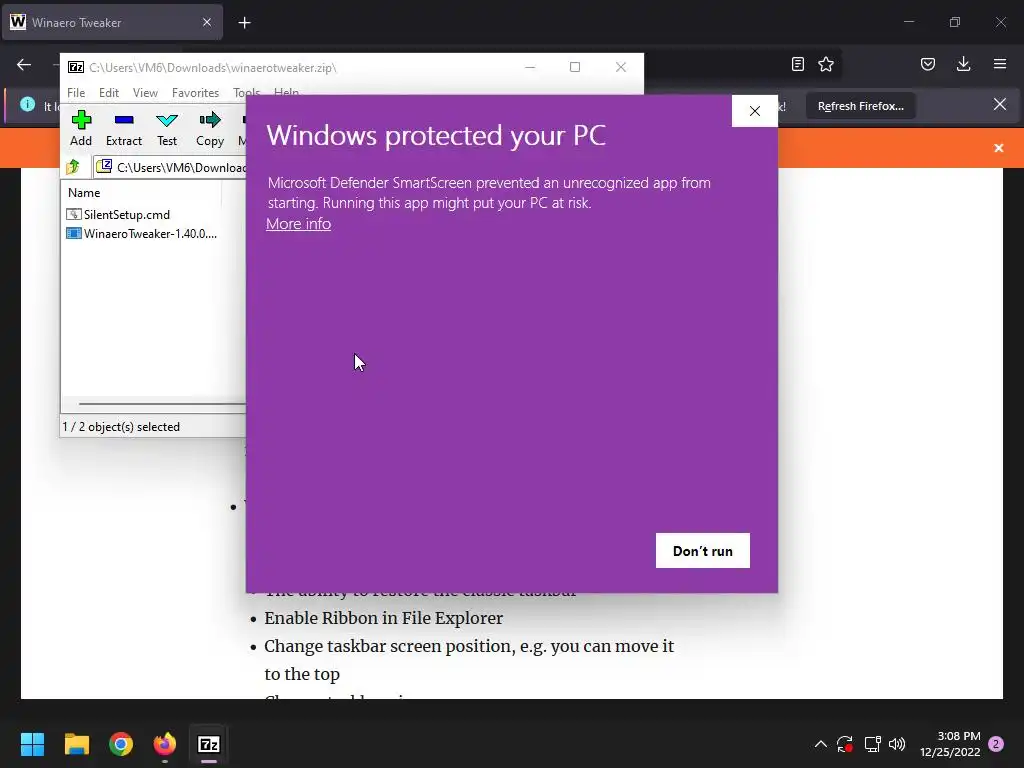Go back in Firefox
The width and height of the screenshot is (1024, 768).
(24, 64)
